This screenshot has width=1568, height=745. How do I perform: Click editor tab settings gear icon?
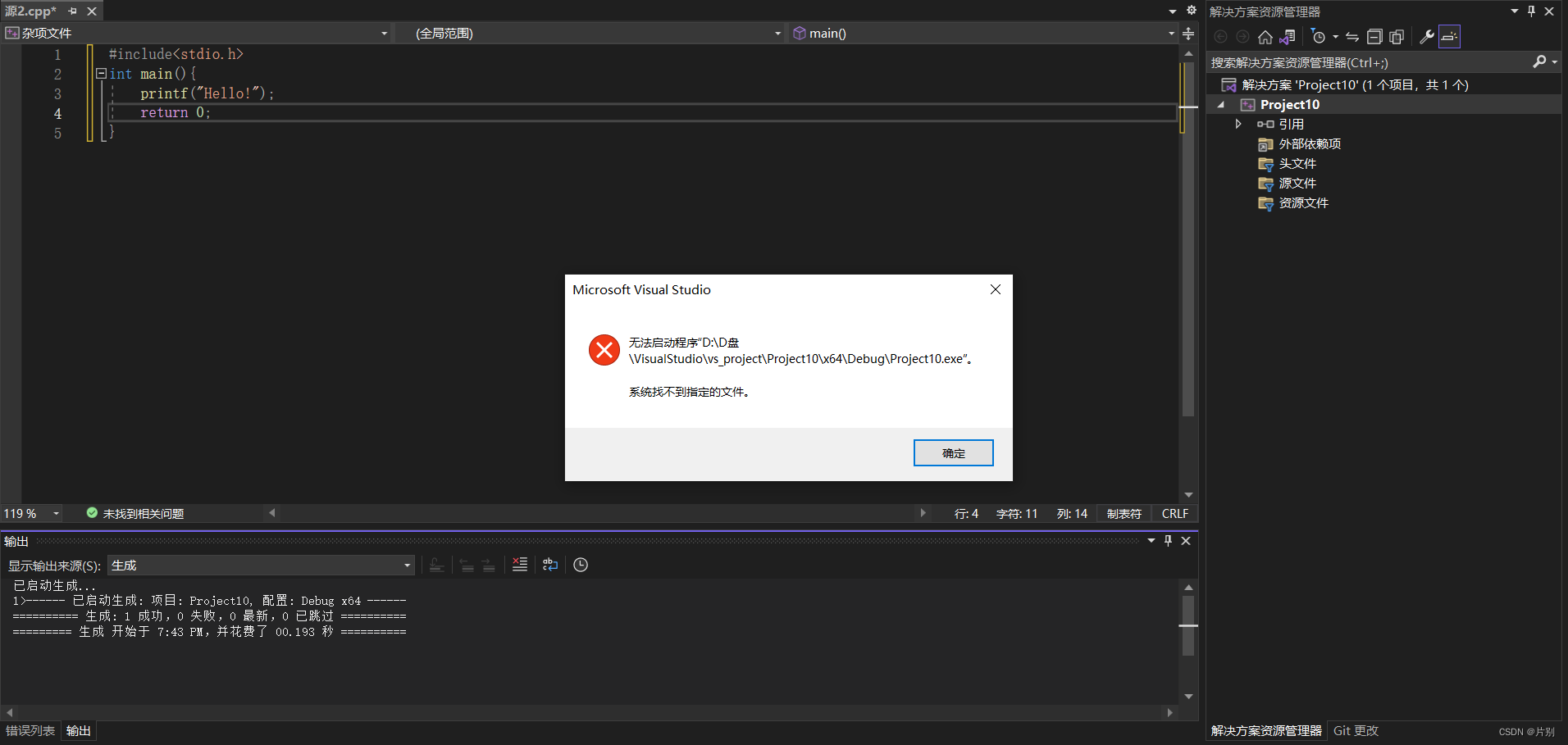(1192, 11)
